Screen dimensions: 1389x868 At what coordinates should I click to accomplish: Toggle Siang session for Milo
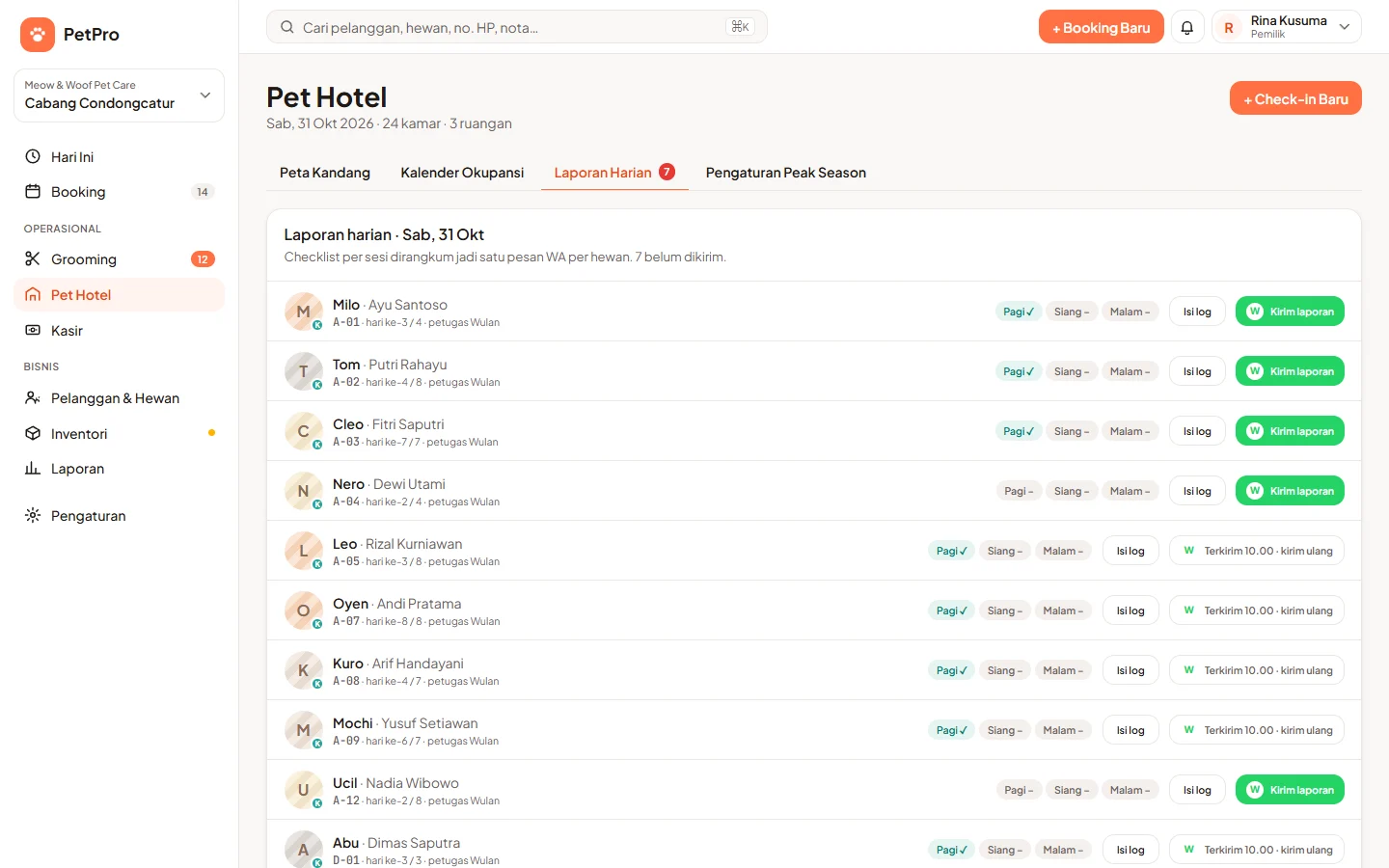1072,312
